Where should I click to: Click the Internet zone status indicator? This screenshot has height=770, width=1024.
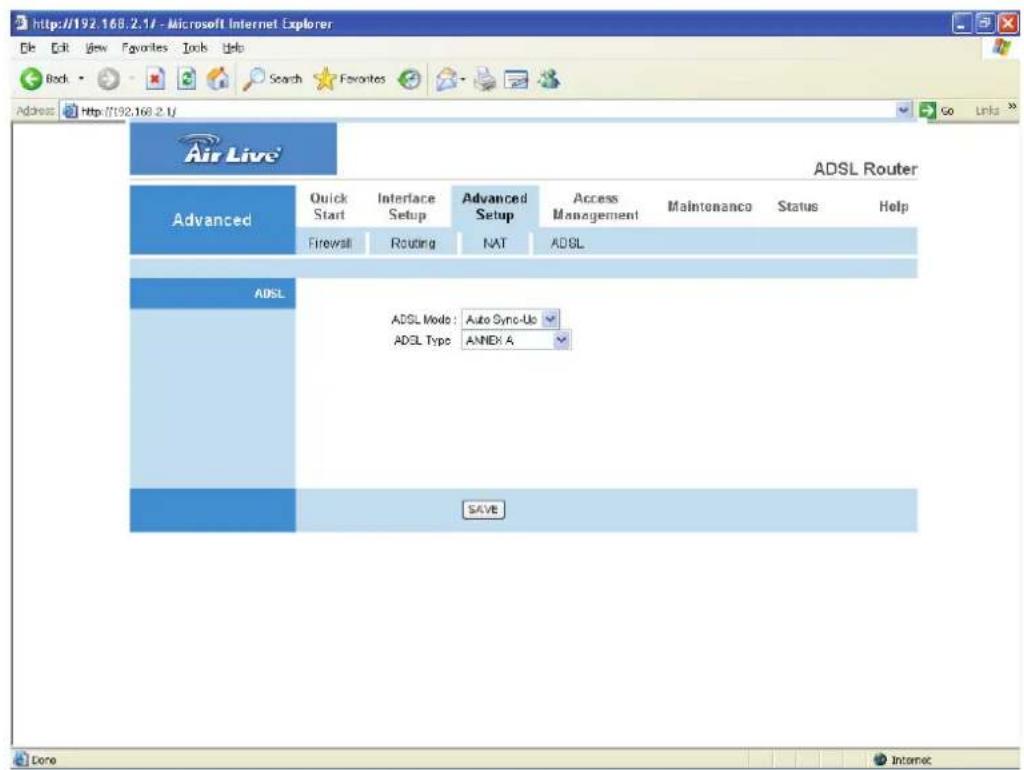click(x=903, y=760)
